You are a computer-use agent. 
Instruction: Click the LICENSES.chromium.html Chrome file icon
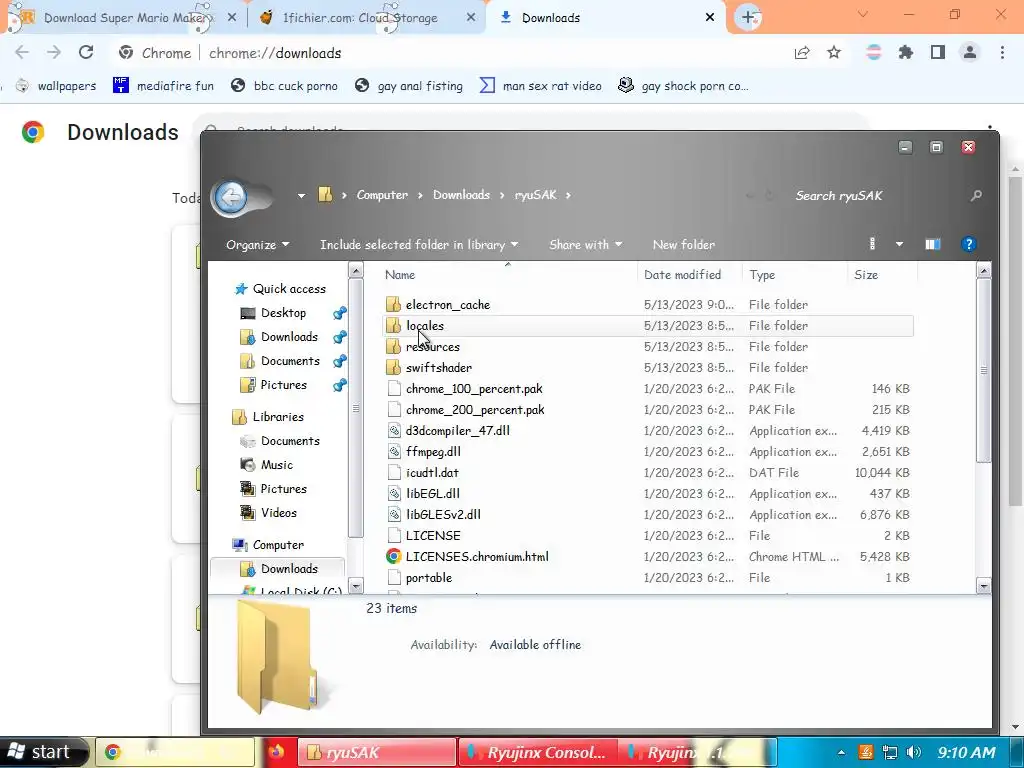click(393, 556)
